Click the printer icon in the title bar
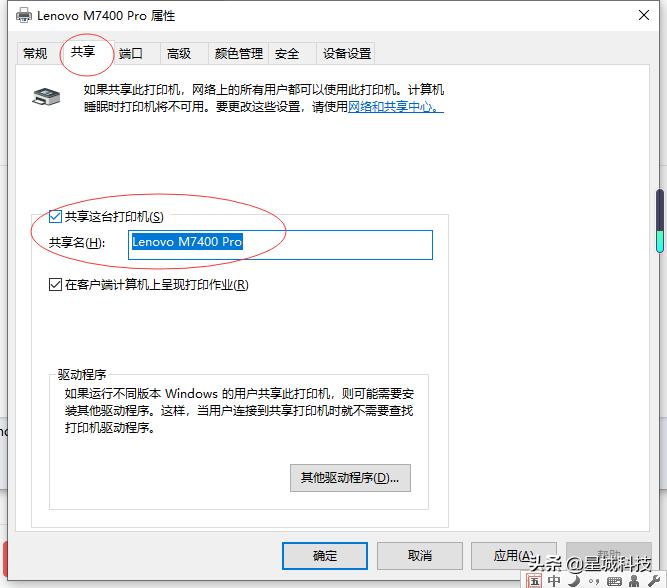 click(x=23, y=16)
